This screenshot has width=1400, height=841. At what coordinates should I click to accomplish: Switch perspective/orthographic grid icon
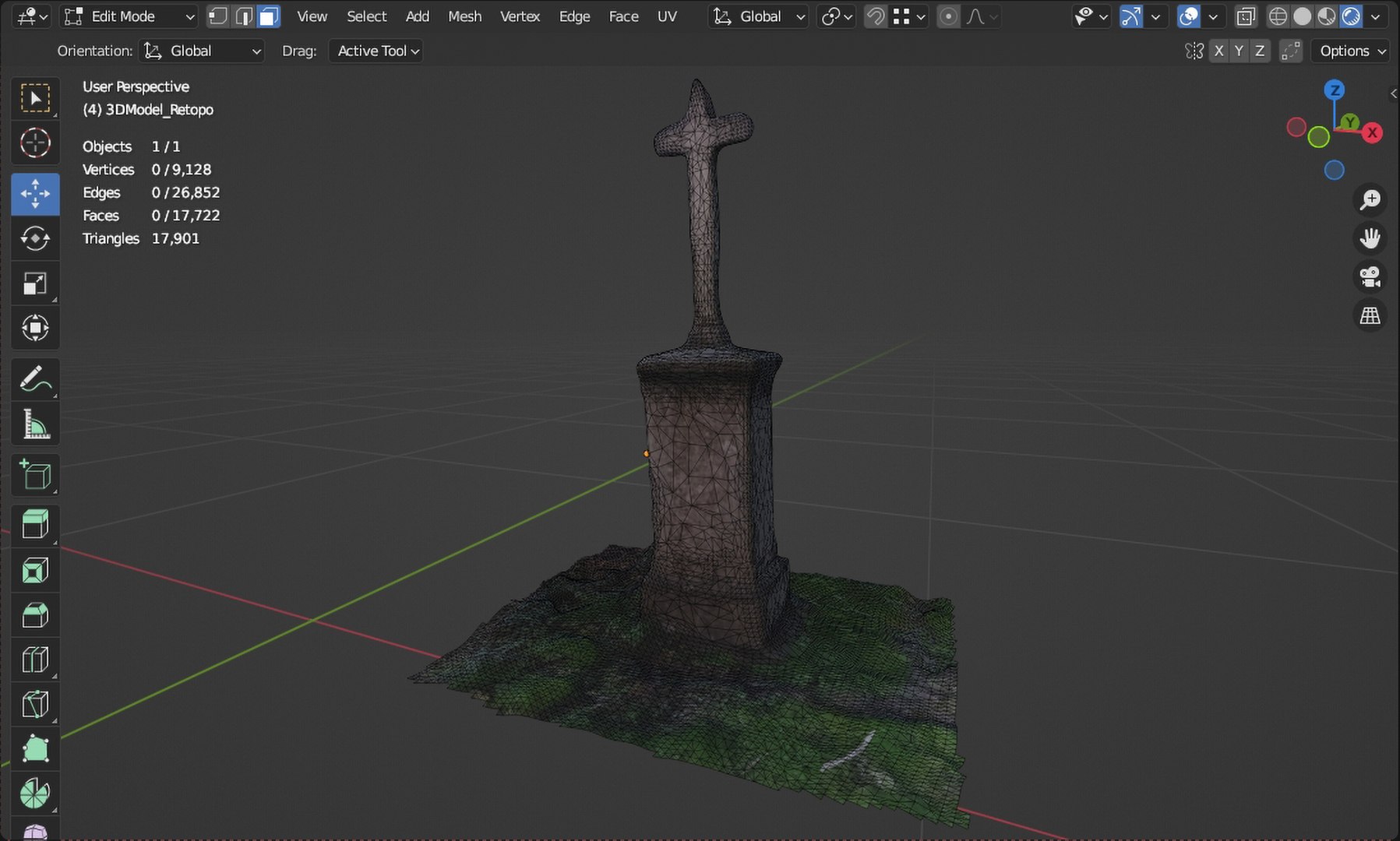click(1370, 315)
